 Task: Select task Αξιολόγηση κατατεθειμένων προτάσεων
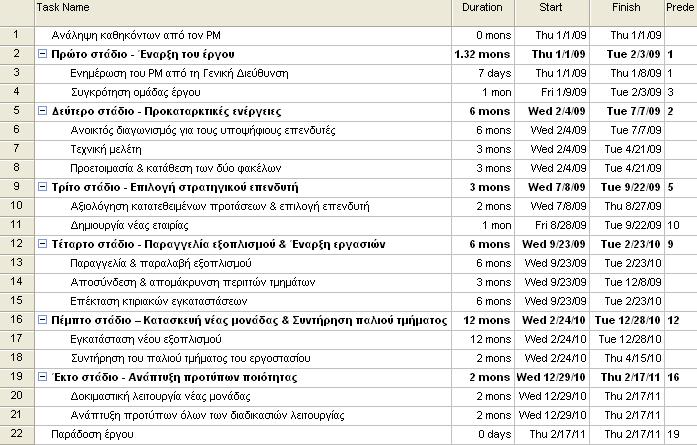(x=220, y=206)
